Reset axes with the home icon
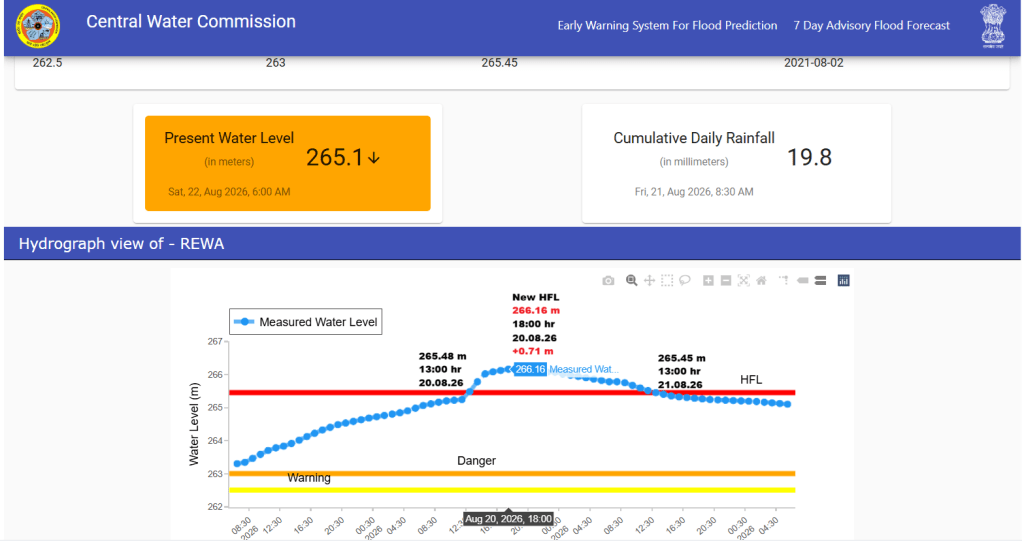The height and width of the screenshot is (551, 1022). tap(761, 280)
